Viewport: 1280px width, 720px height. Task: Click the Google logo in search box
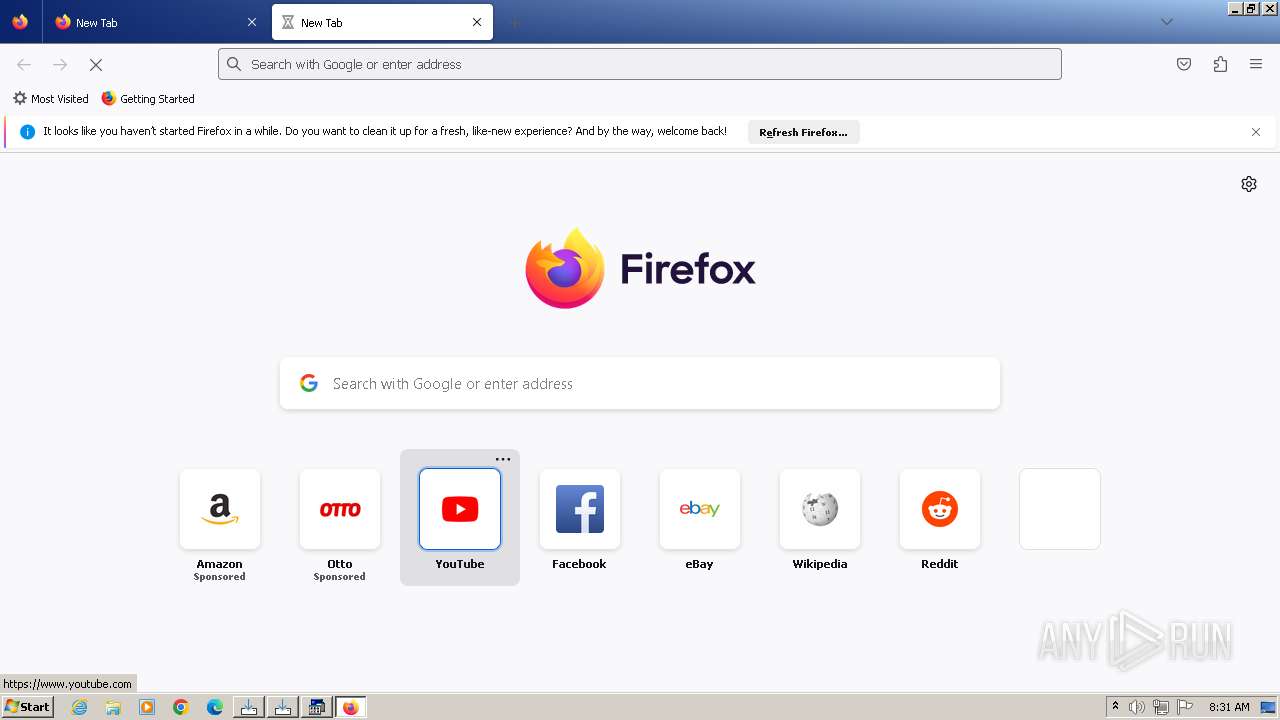click(309, 383)
